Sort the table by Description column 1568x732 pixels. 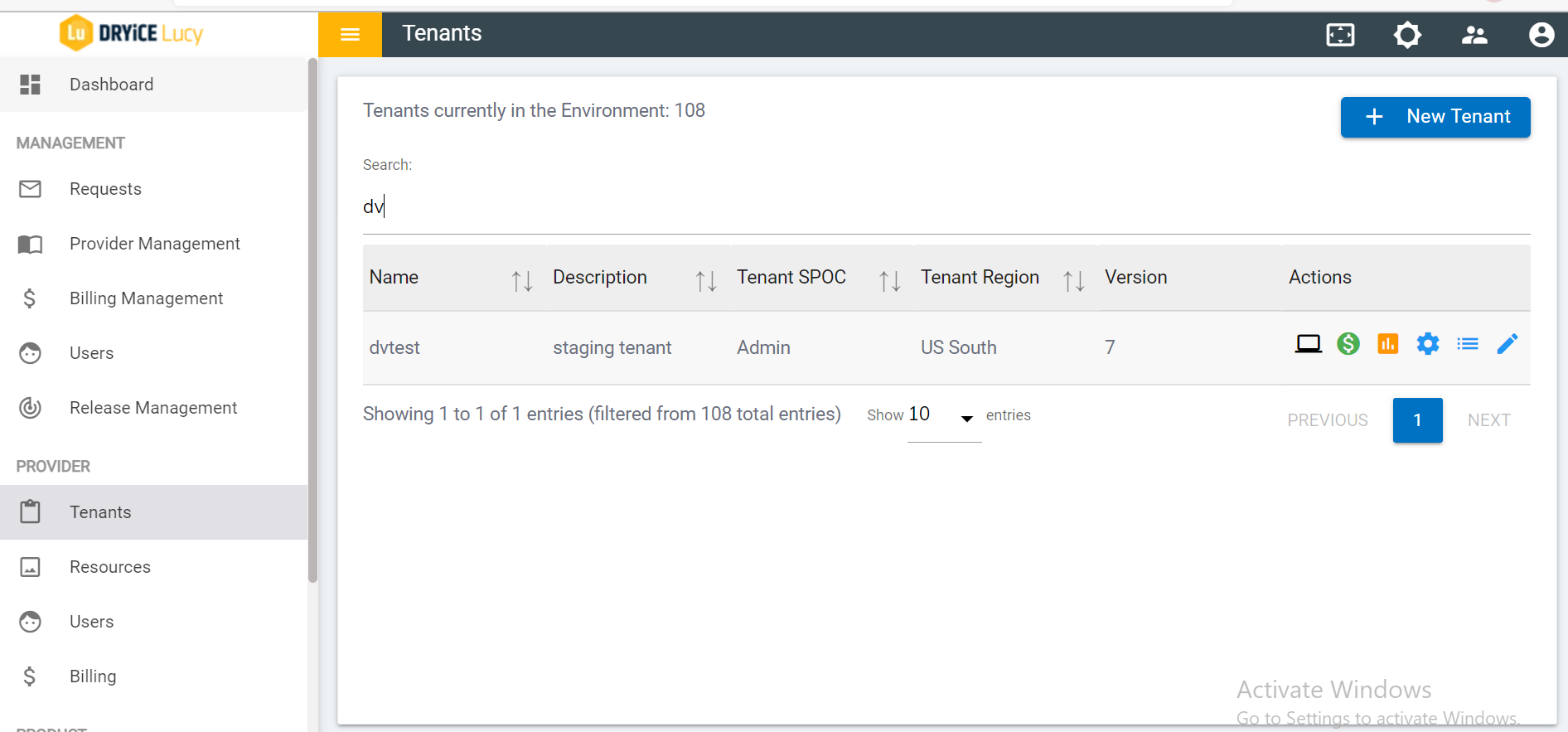(x=706, y=281)
